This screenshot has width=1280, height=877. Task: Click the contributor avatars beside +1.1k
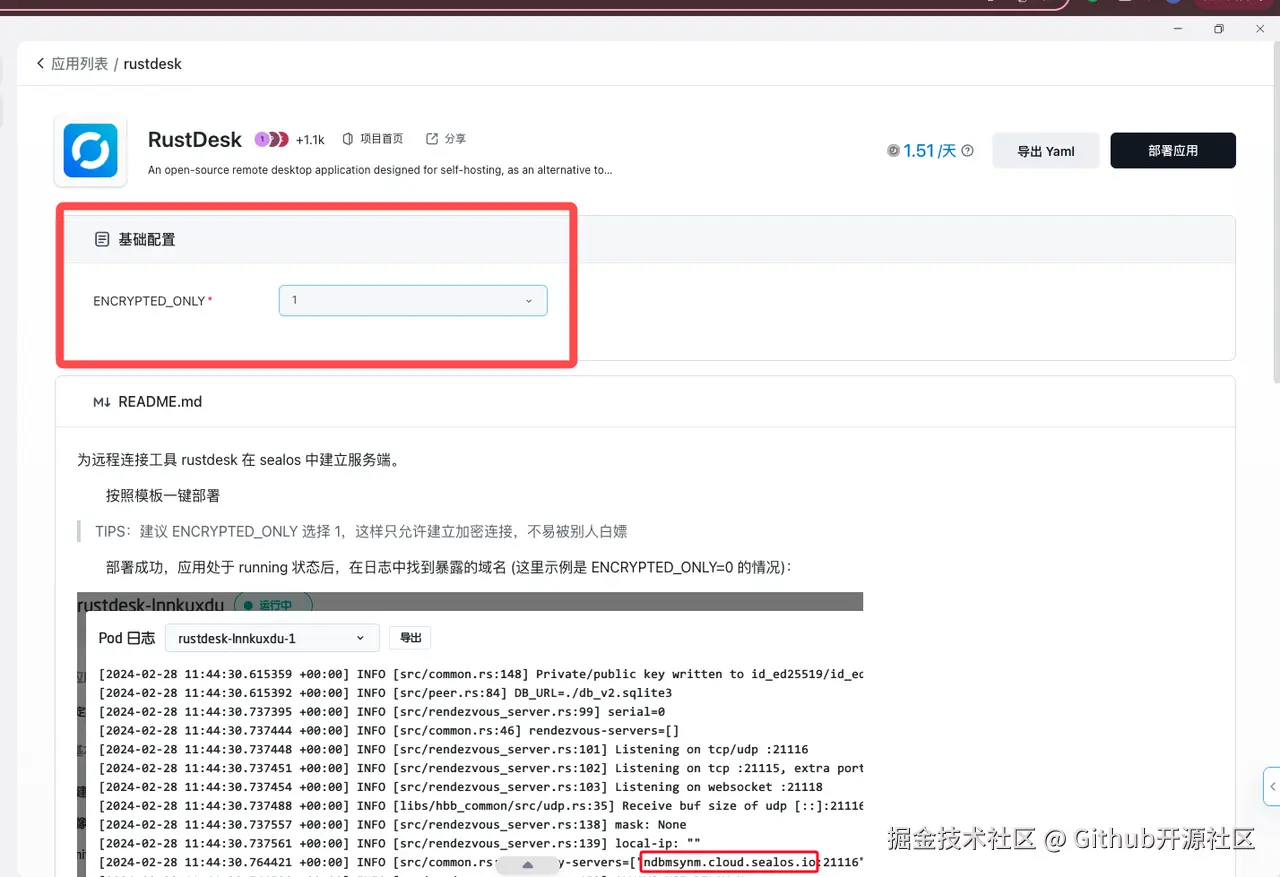[x=271, y=139]
